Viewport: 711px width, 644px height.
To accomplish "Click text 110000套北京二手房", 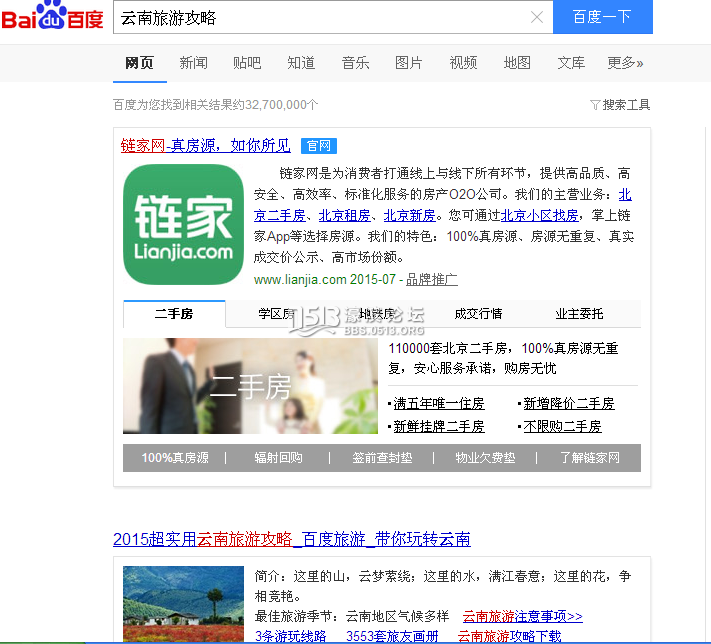I will coord(448,348).
